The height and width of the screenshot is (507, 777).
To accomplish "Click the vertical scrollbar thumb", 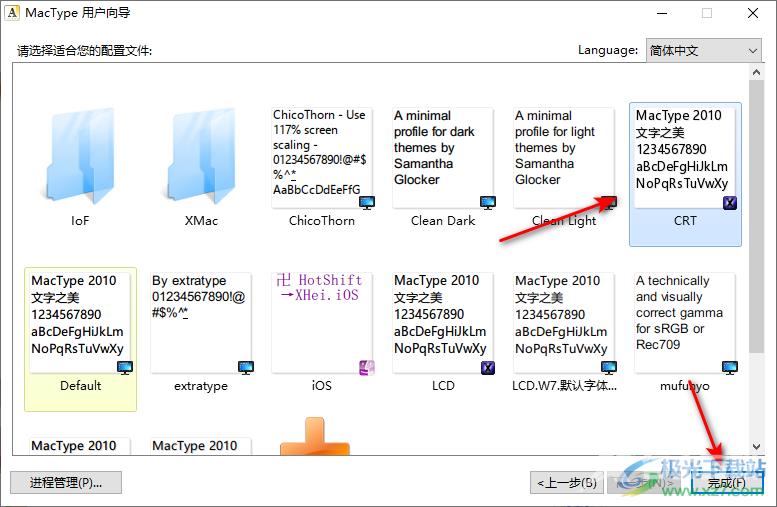I will (x=756, y=216).
